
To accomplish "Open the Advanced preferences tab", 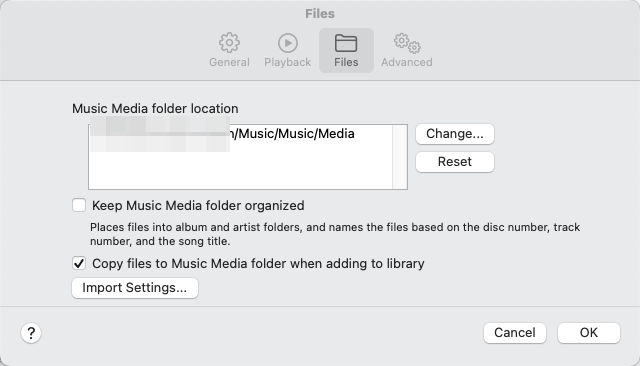I will tap(407, 50).
